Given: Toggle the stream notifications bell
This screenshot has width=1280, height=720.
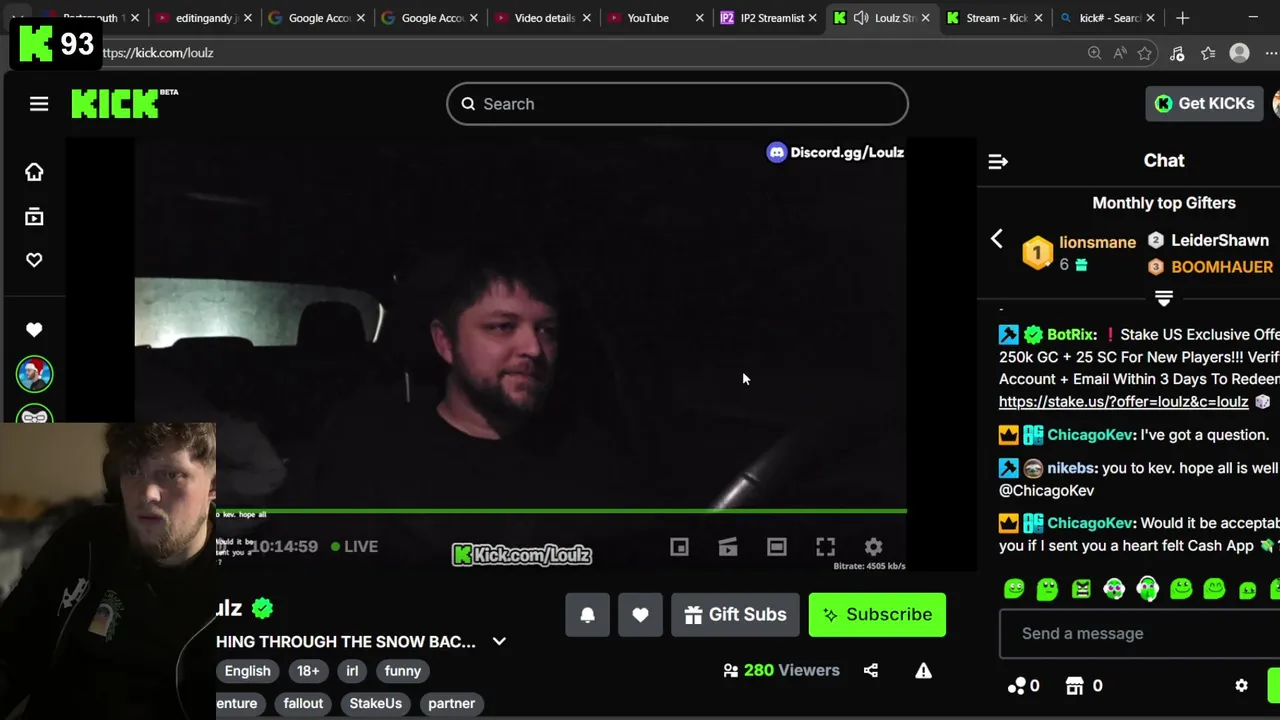Looking at the screenshot, I should click(587, 615).
